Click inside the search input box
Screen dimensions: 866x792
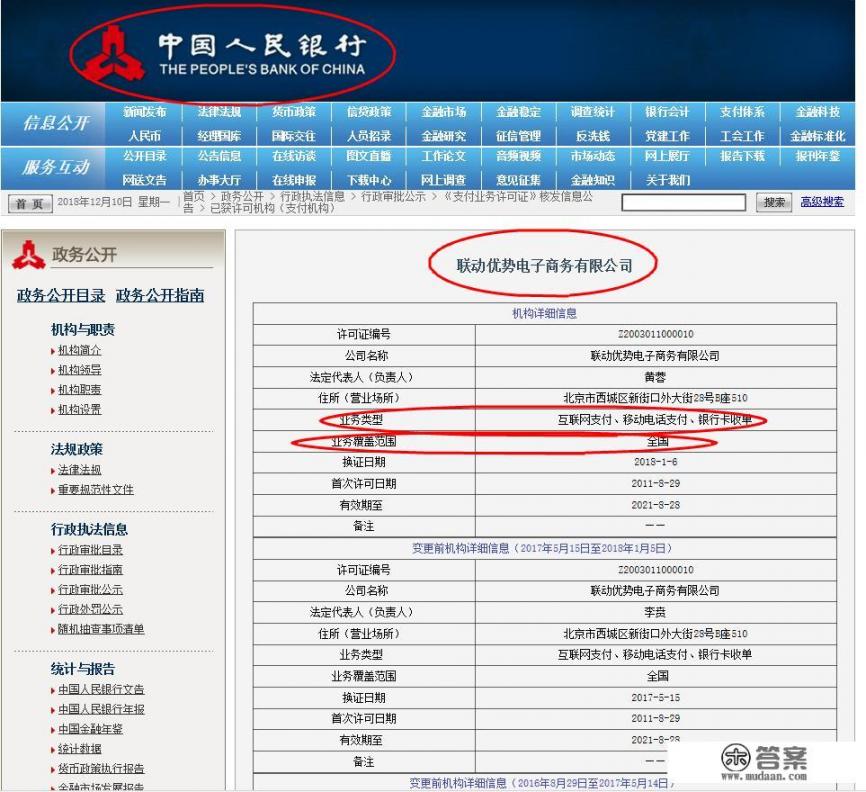coord(685,201)
